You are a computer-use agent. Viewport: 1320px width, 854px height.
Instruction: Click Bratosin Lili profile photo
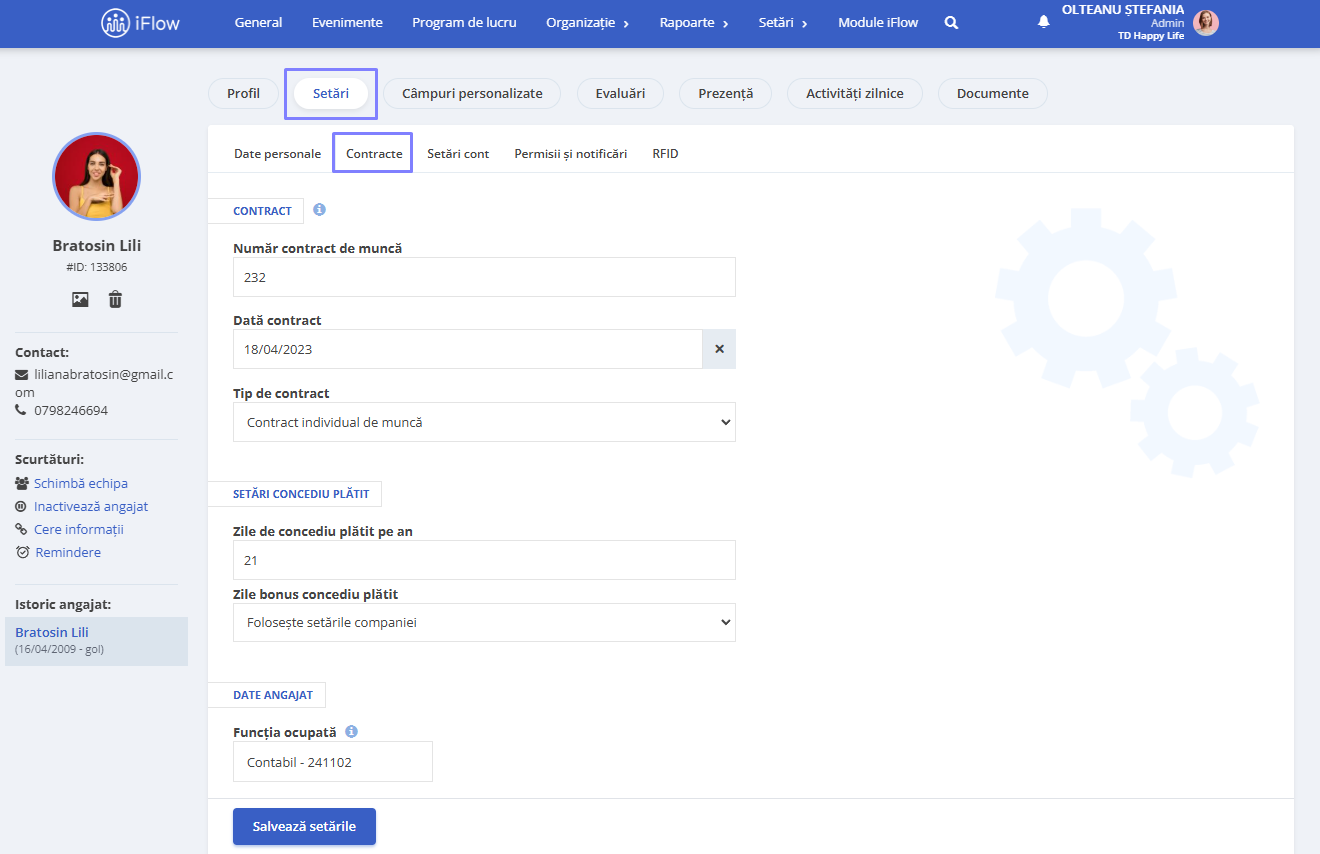click(x=97, y=177)
